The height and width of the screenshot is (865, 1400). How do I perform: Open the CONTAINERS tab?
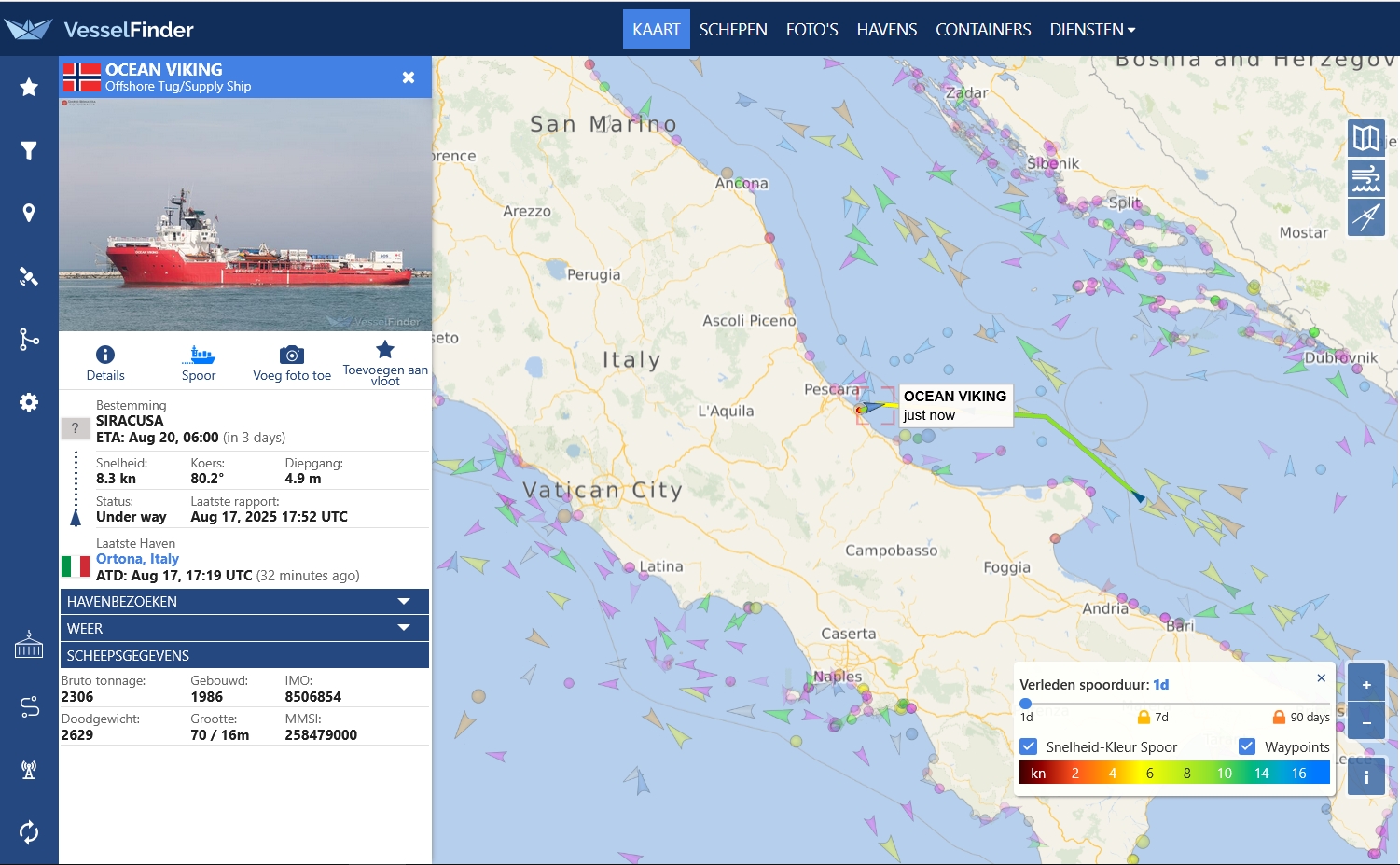coord(983,30)
